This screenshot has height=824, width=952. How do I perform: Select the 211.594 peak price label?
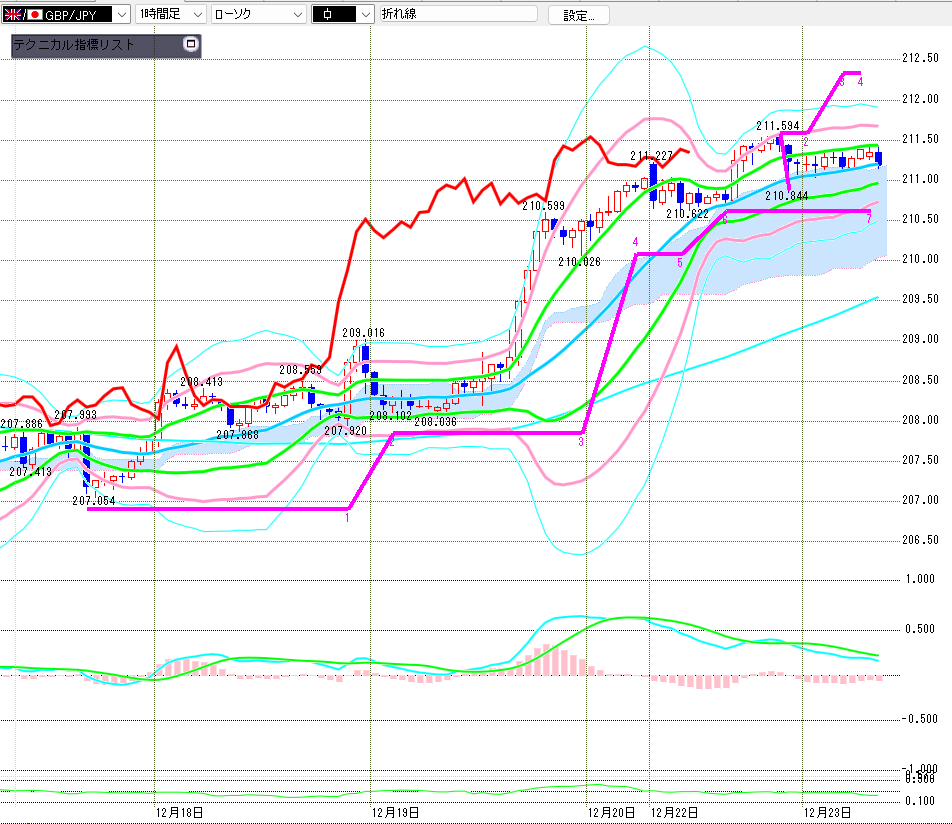tap(777, 126)
